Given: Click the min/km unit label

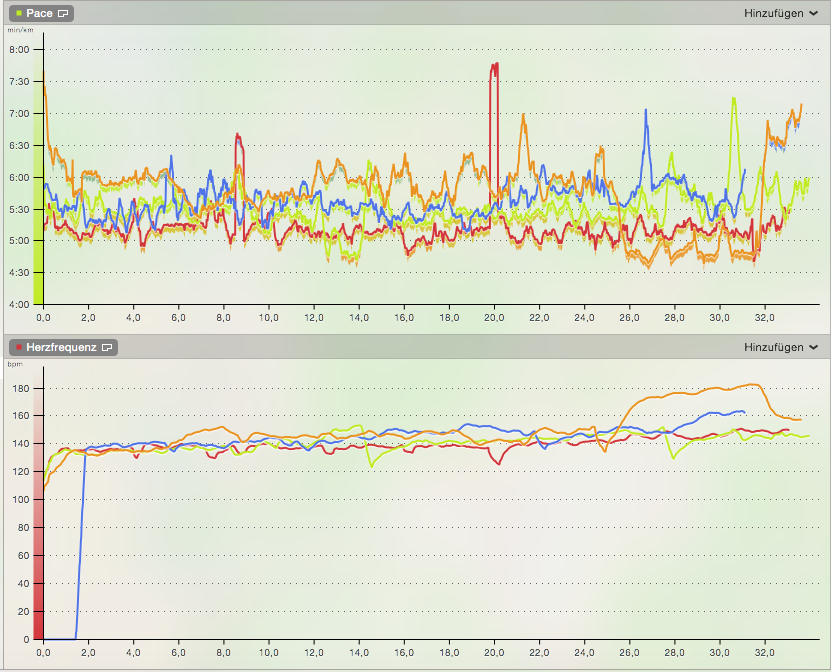Looking at the screenshot, I should [x=20, y=30].
